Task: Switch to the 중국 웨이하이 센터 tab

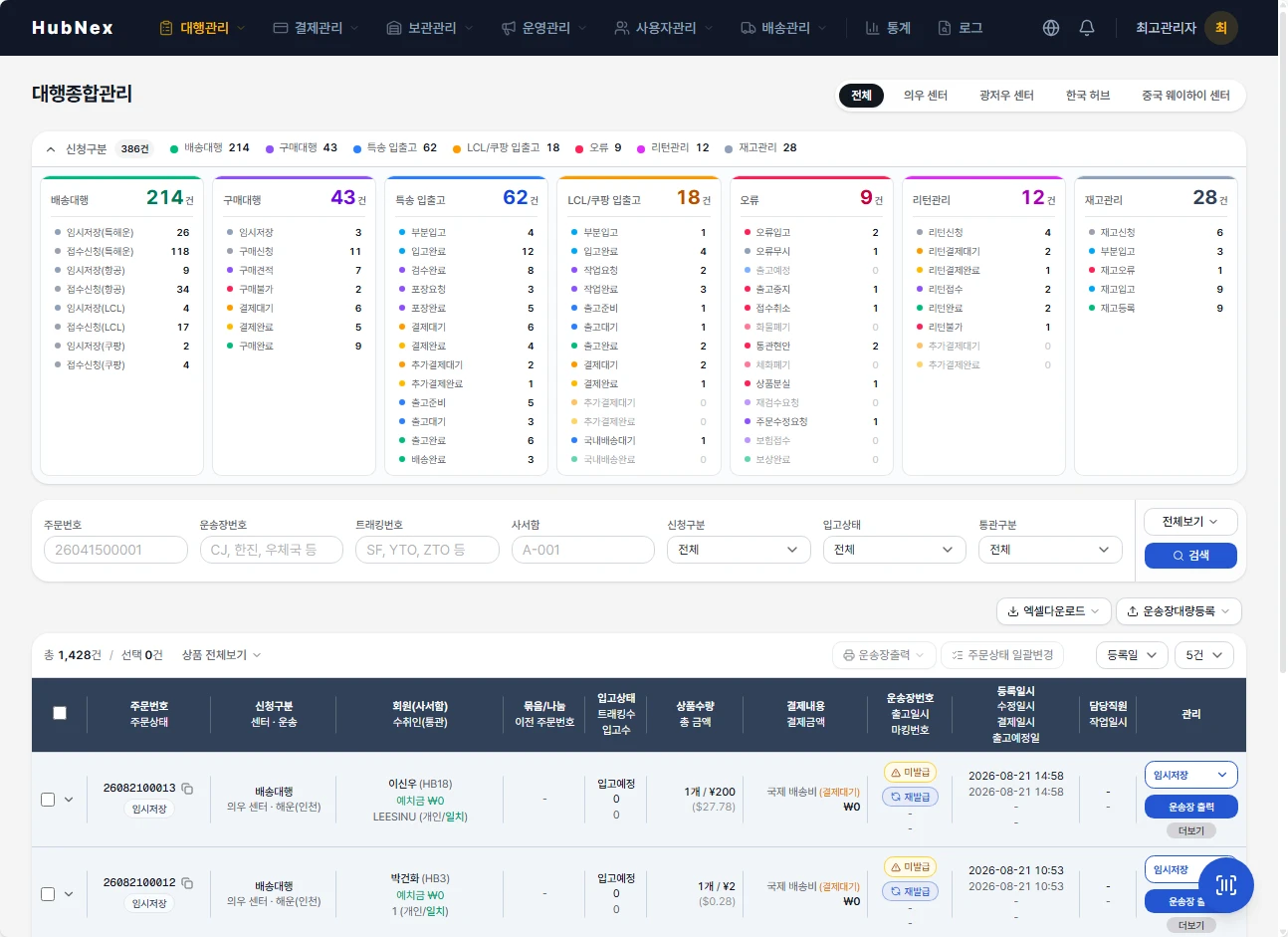Action: (1185, 96)
